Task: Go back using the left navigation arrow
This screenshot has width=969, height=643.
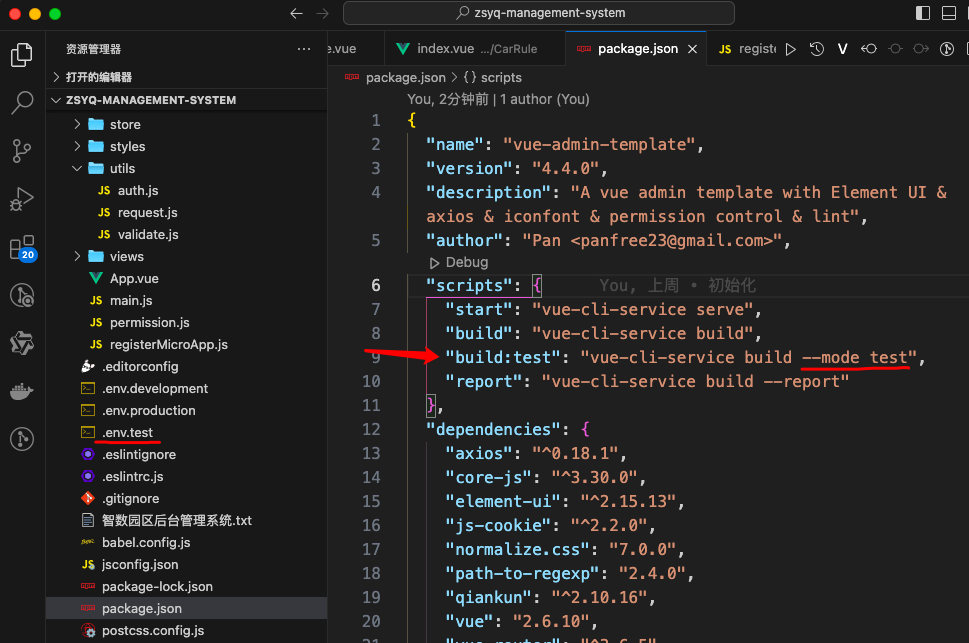Action: [x=297, y=13]
